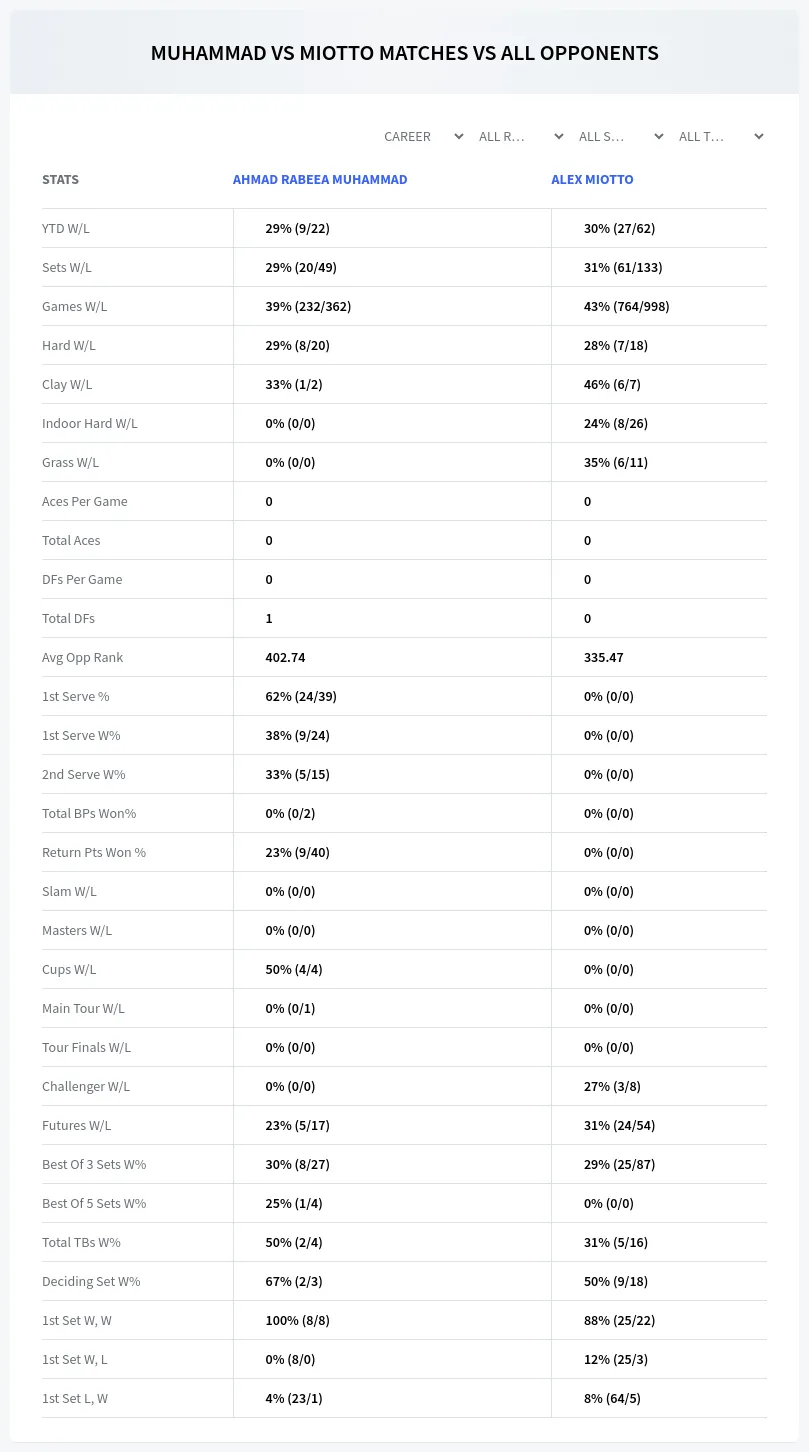Click the chevron arrow beside CAREER
Viewport: 809px width, 1452px height.
tap(458, 136)
